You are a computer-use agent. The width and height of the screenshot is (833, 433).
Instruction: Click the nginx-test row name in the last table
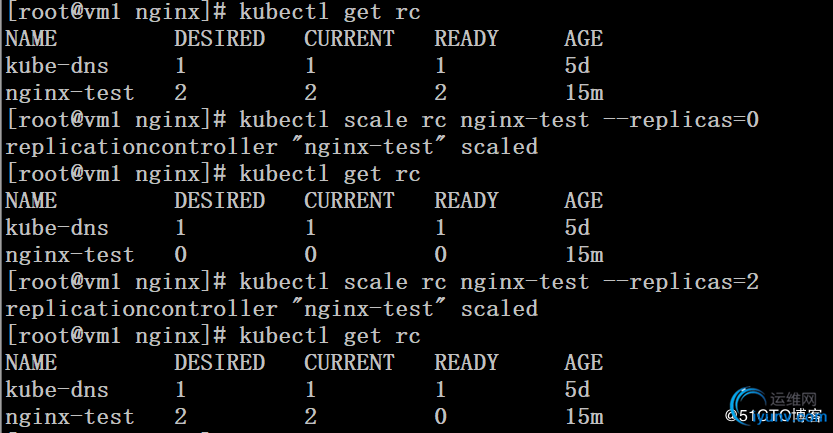(69, 417)
